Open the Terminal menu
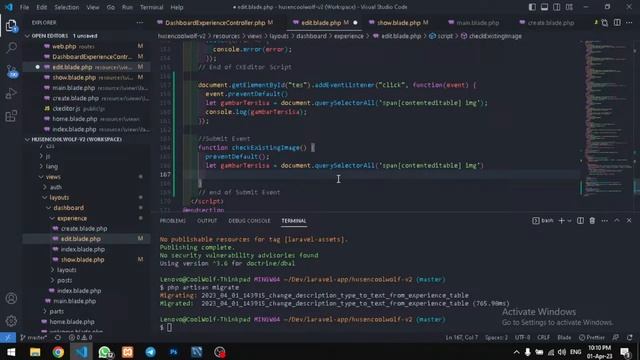This screenshot has width=640, height=360. 151,7
